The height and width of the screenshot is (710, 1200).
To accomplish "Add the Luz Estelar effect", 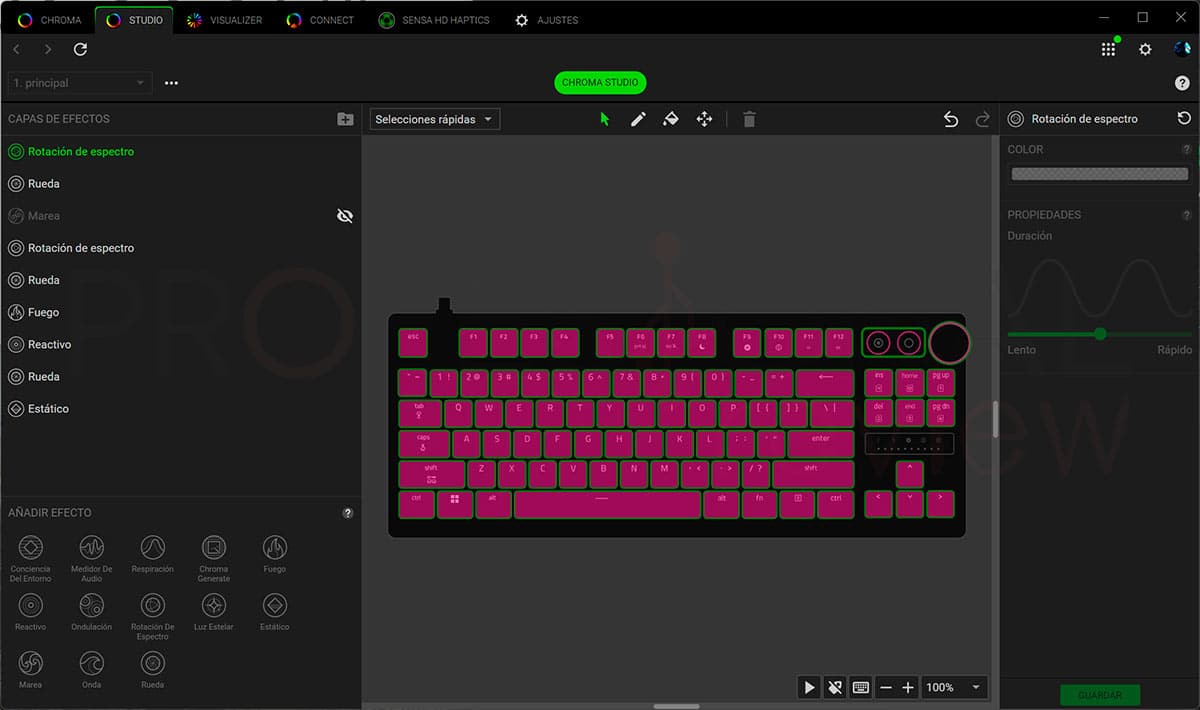I will click(x=213, y=612).
